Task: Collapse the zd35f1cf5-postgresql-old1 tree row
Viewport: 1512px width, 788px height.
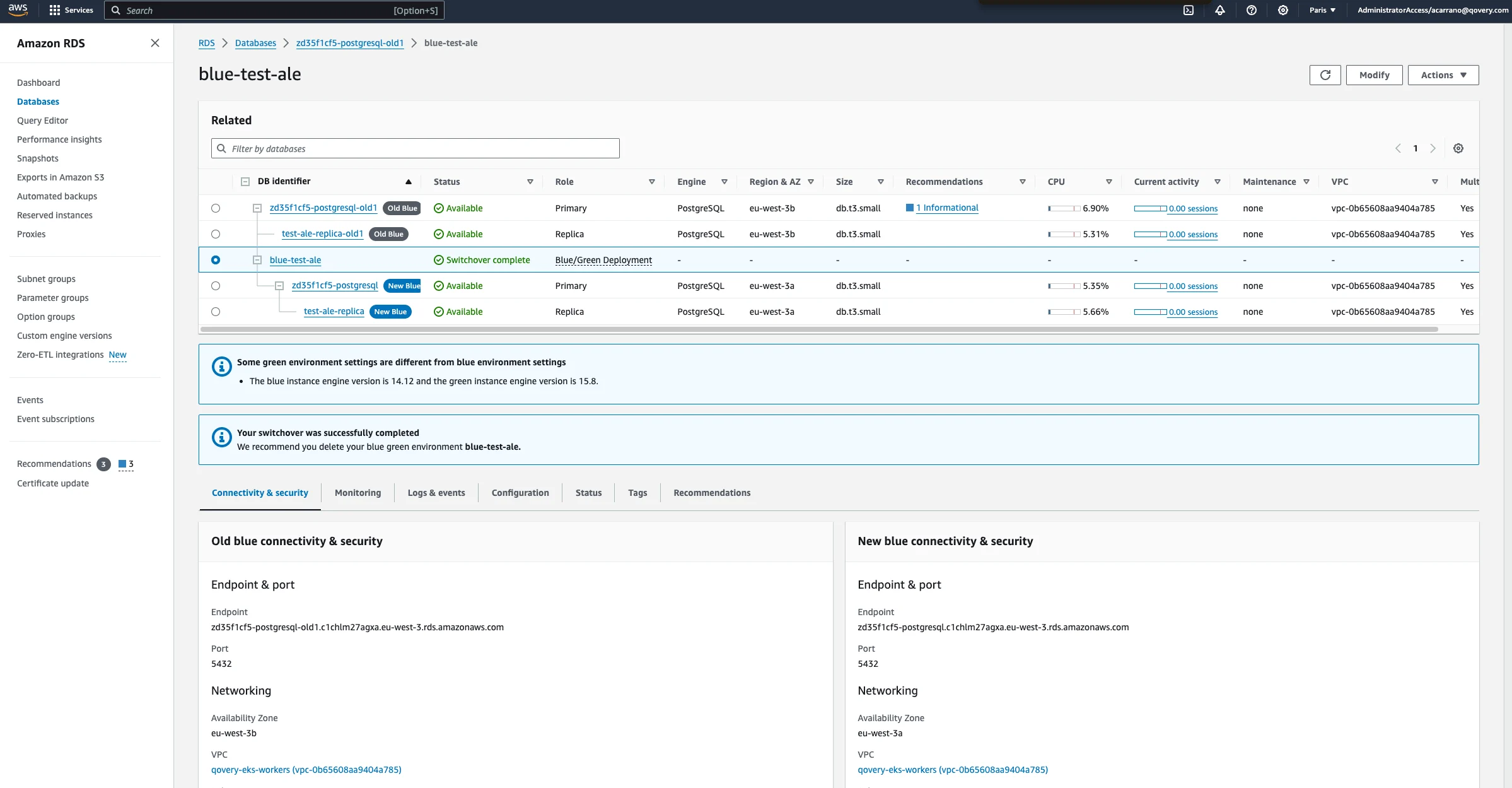Action: coord(257,208)
